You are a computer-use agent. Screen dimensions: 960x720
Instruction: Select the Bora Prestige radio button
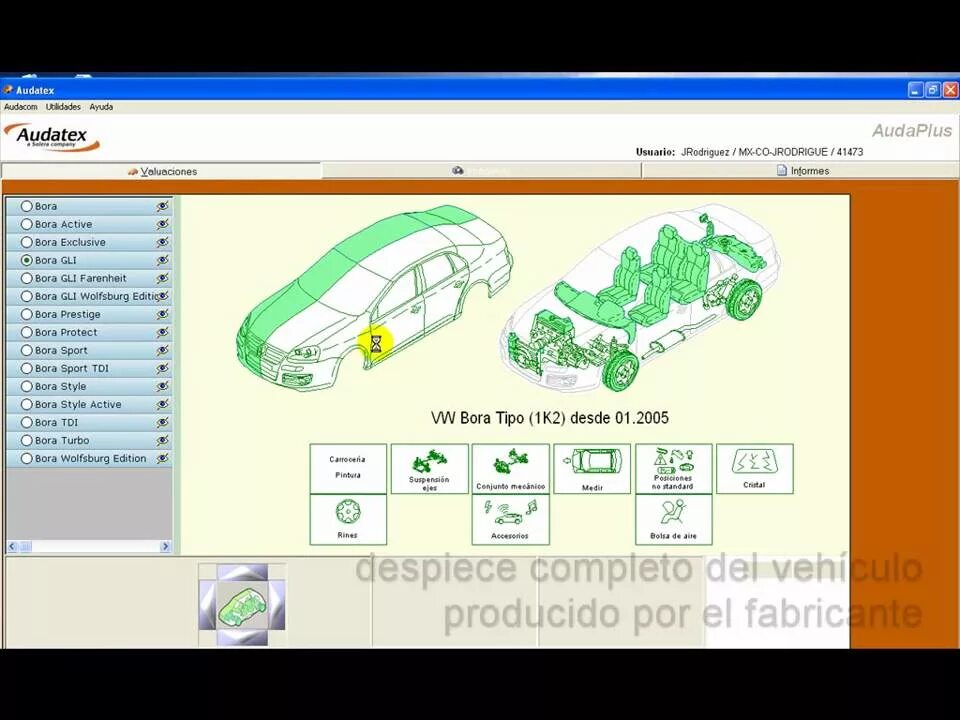[26, 314]
